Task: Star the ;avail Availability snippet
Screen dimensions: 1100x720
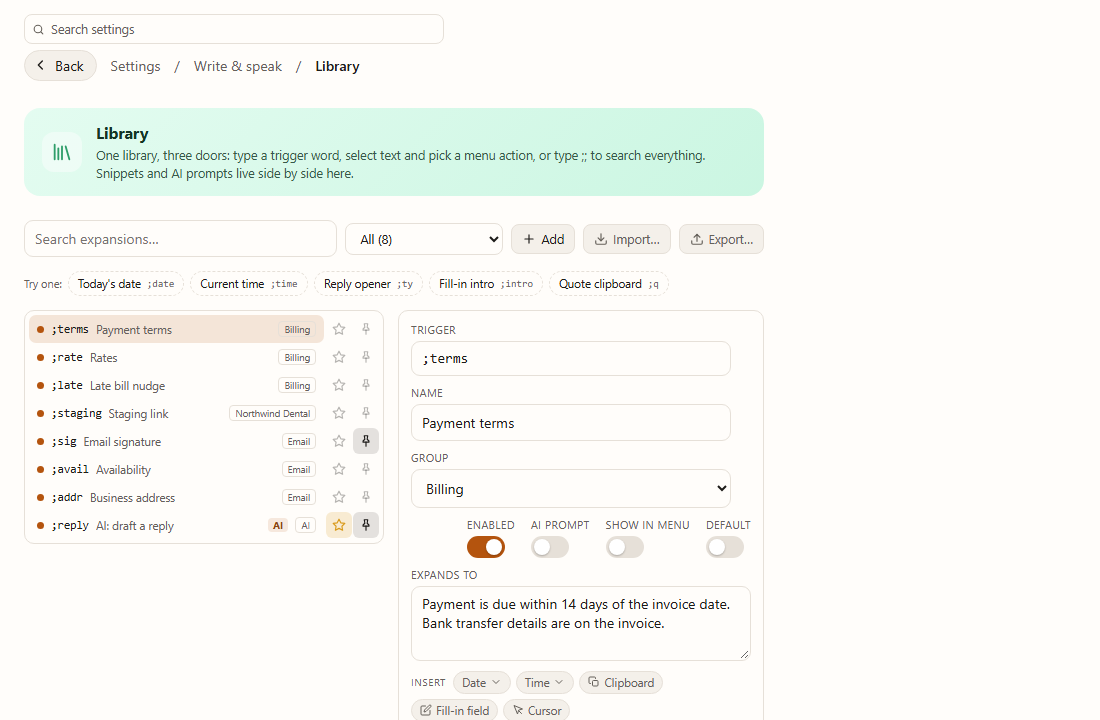Action: (339, 469)
